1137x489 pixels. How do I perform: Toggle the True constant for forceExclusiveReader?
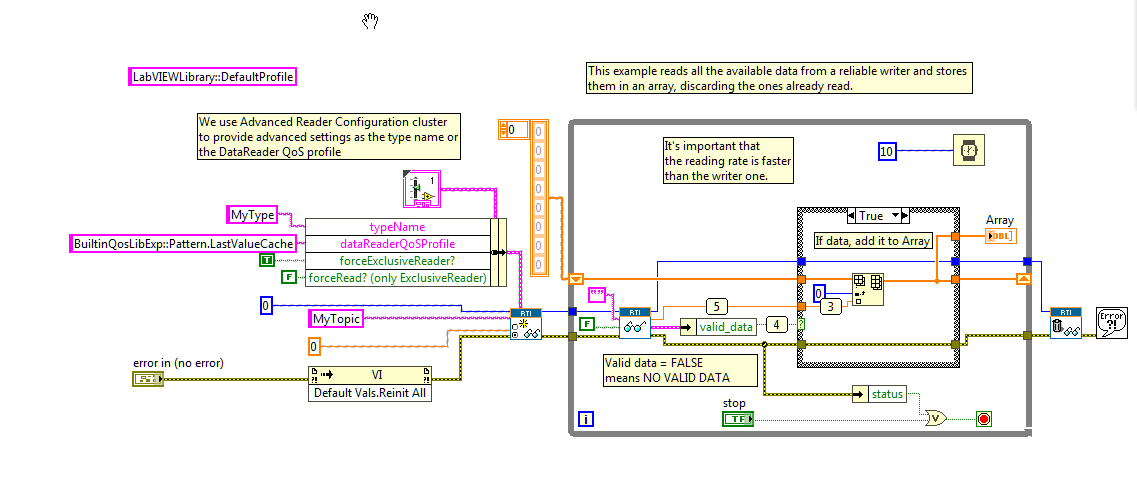point(267,260)
